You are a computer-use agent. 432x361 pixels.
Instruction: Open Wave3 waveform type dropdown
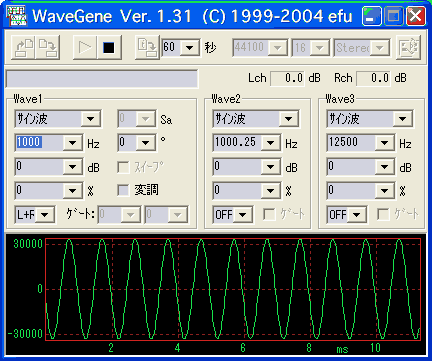(402, 119)
